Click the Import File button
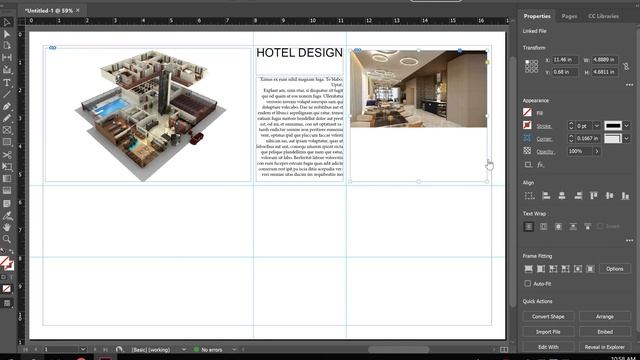The image size is (640, 360). point(548,332)
